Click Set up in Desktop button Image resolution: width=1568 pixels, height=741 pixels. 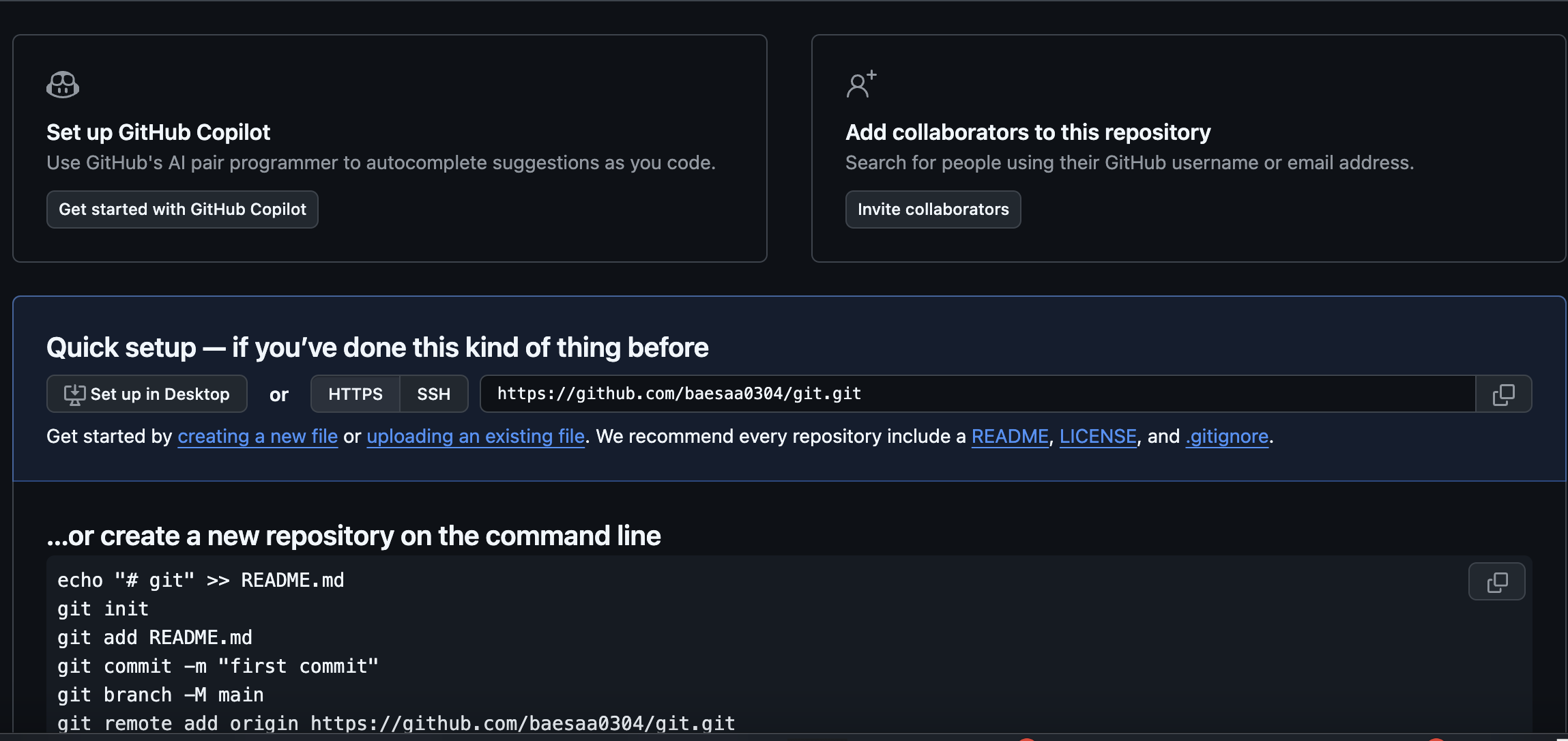(x=147, y=394)
